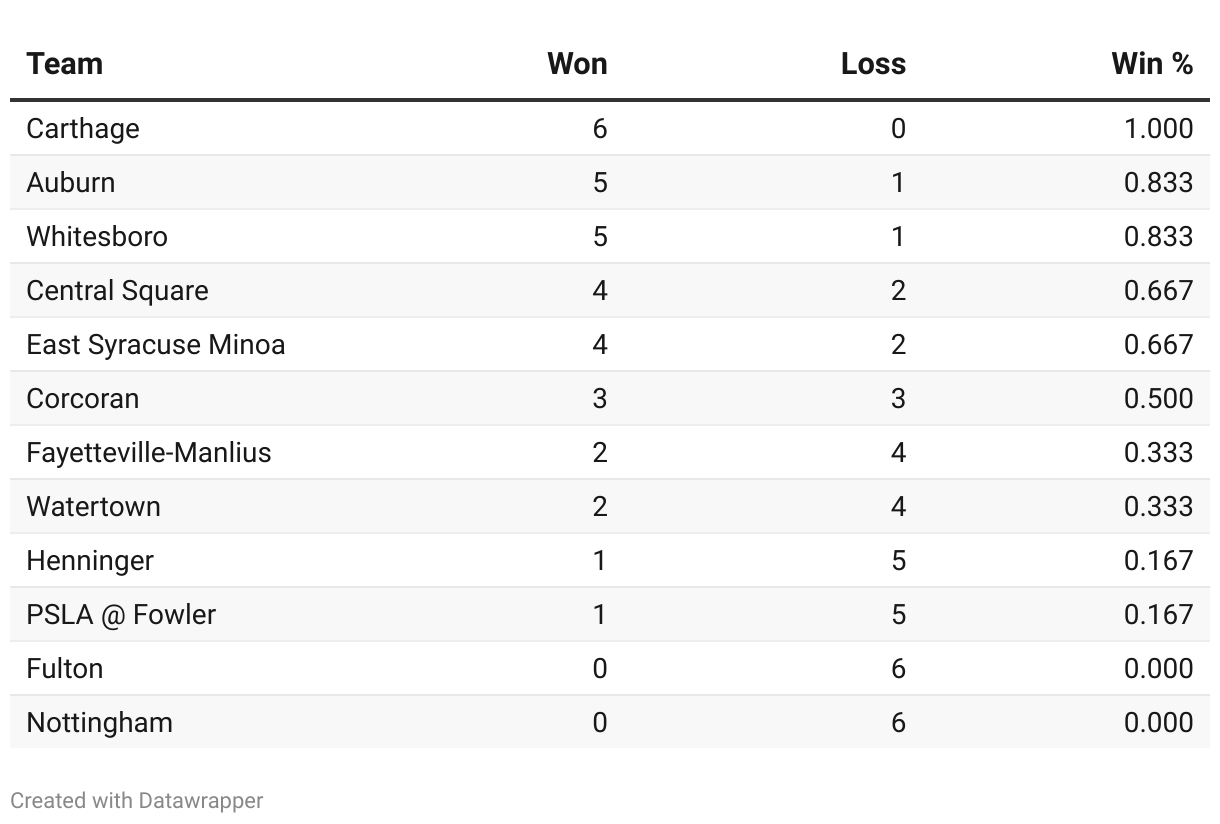Select the Central Square row label
Screen dimensions: 1220x824
click(x=118, y=291)
